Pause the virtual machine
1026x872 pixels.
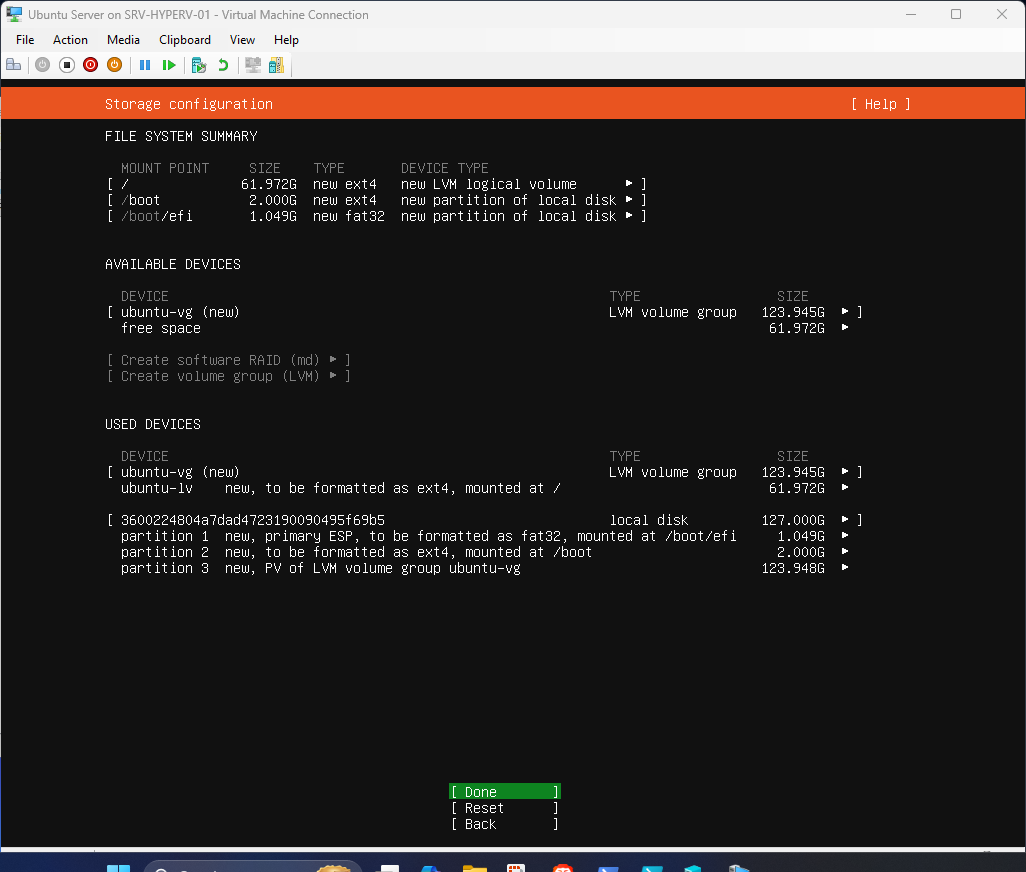point(145,65)
